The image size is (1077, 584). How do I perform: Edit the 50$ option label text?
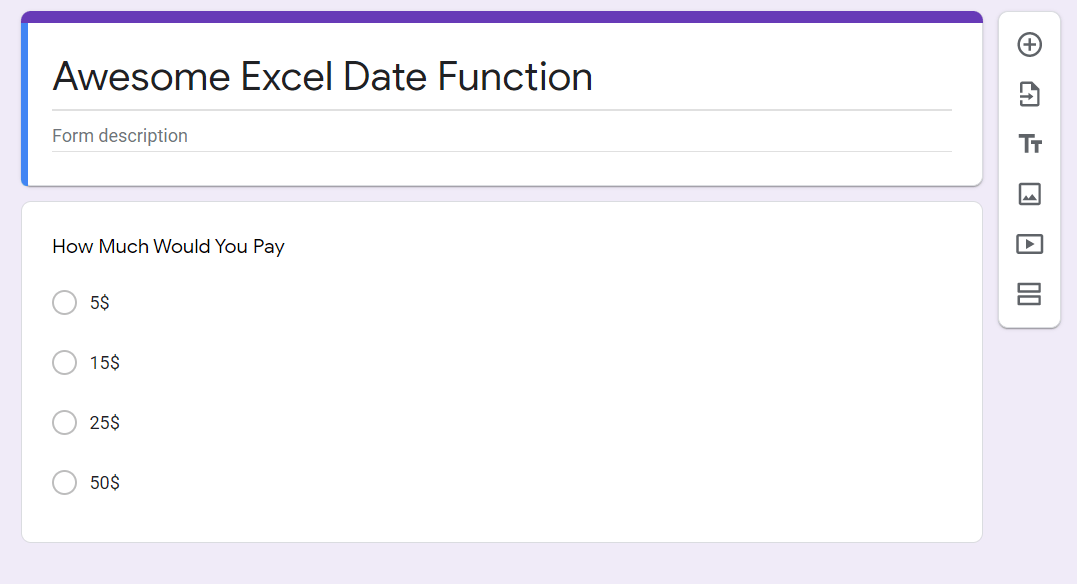click(x=105, y=483)
